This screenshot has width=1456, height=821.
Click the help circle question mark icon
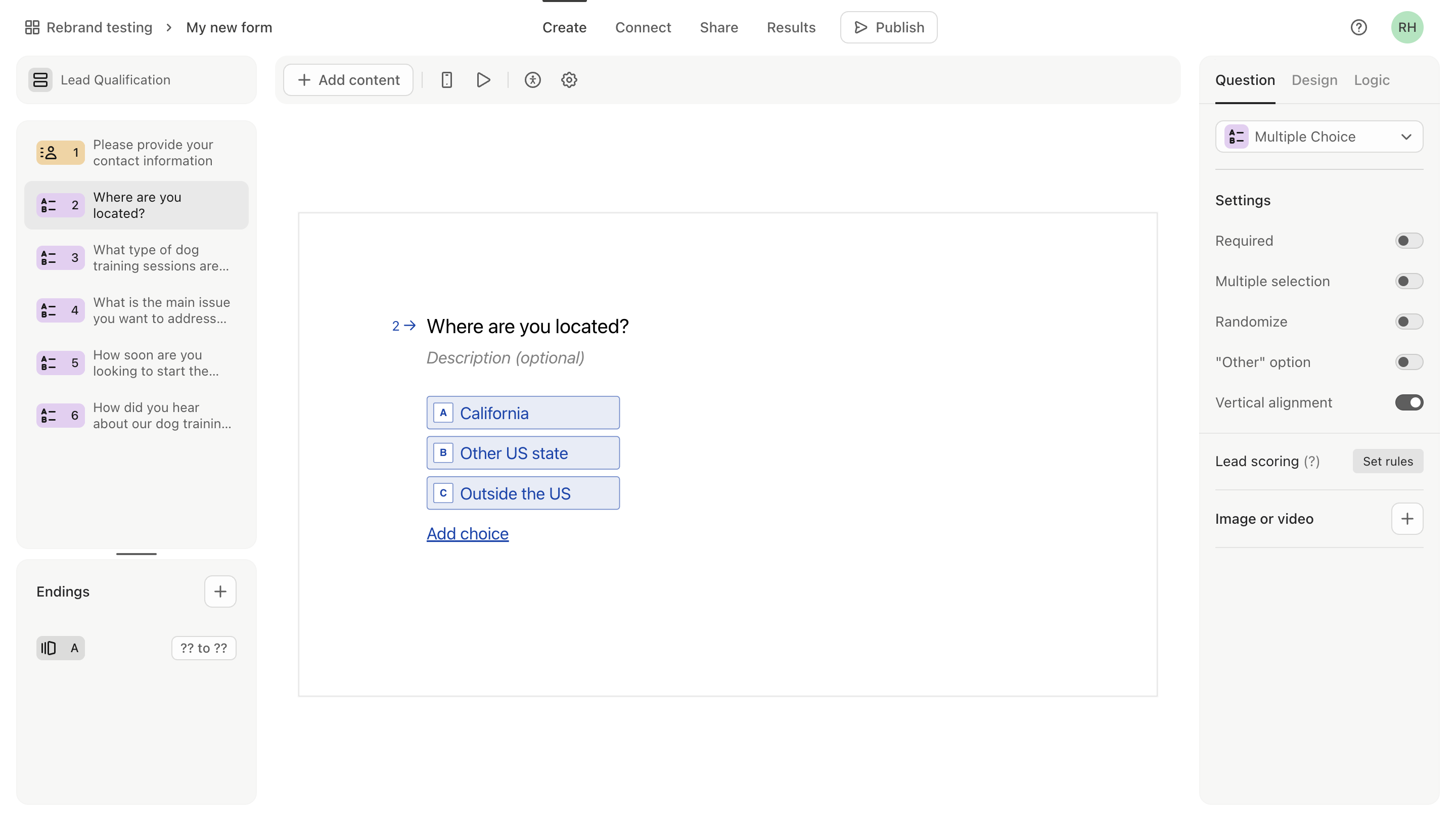1359,27
